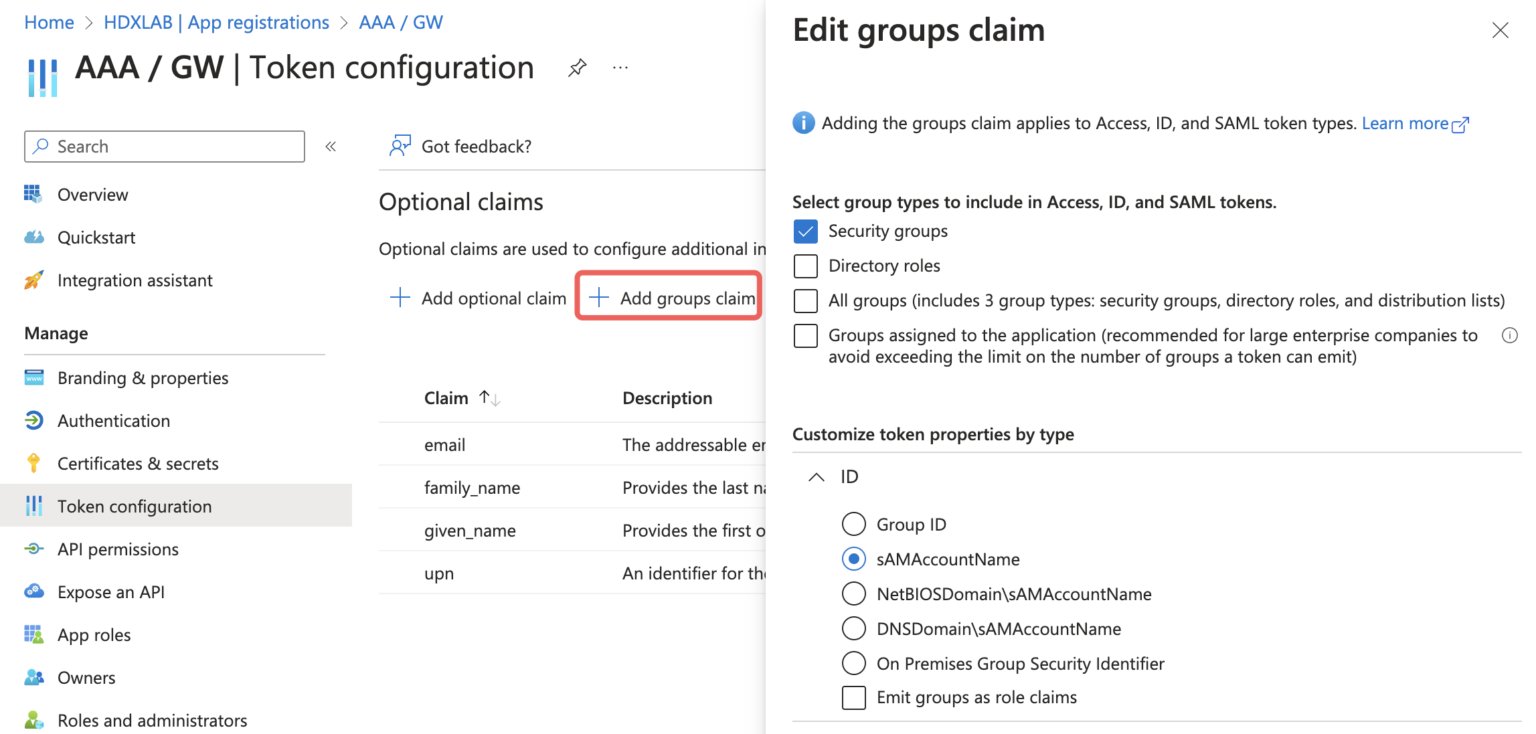Check the All groups option
This screenshot has width=1536, height=734.
pos(805,300)
